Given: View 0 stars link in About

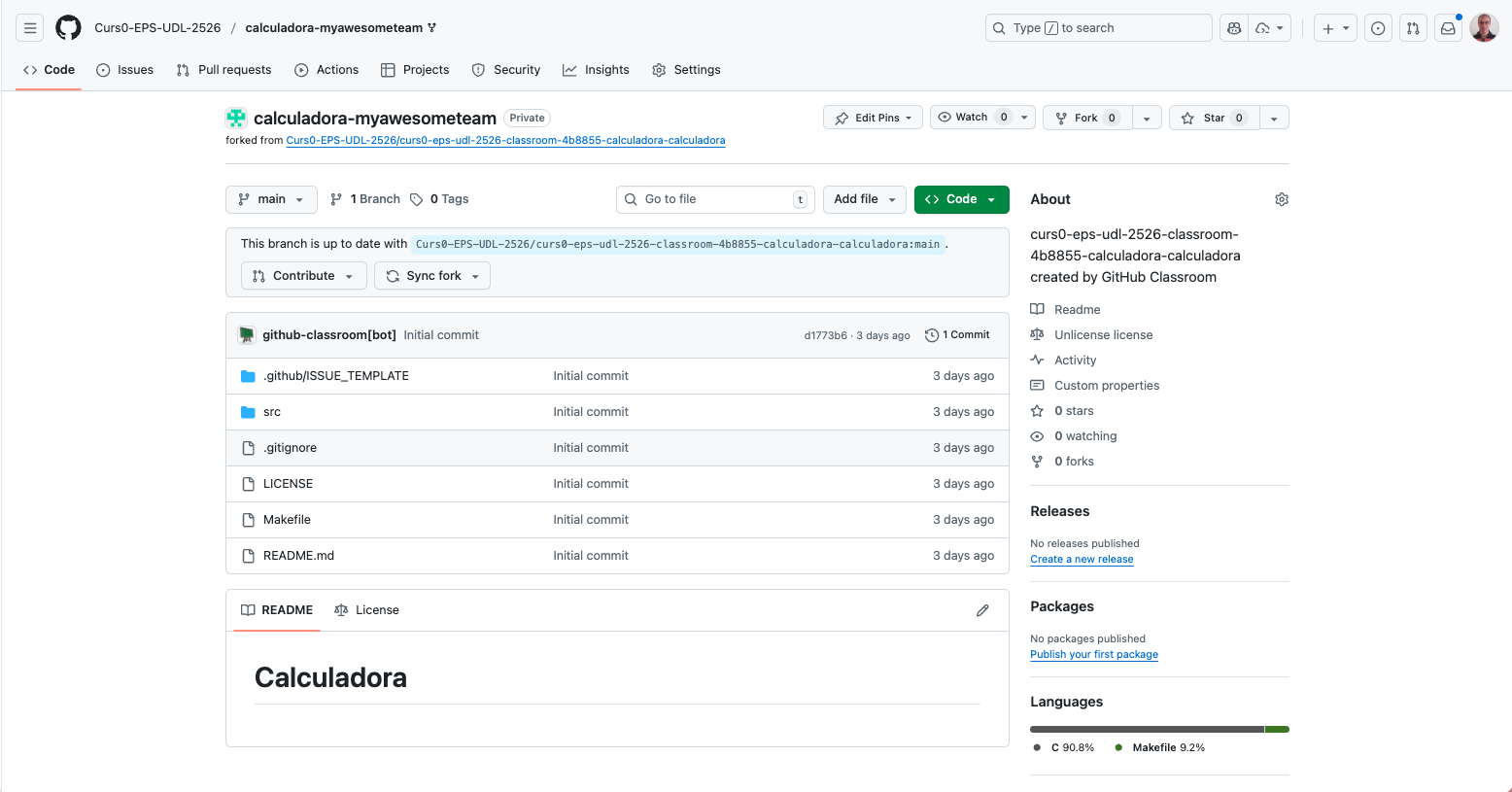Looking at the screenshot, I should (x=1063, y=411).
